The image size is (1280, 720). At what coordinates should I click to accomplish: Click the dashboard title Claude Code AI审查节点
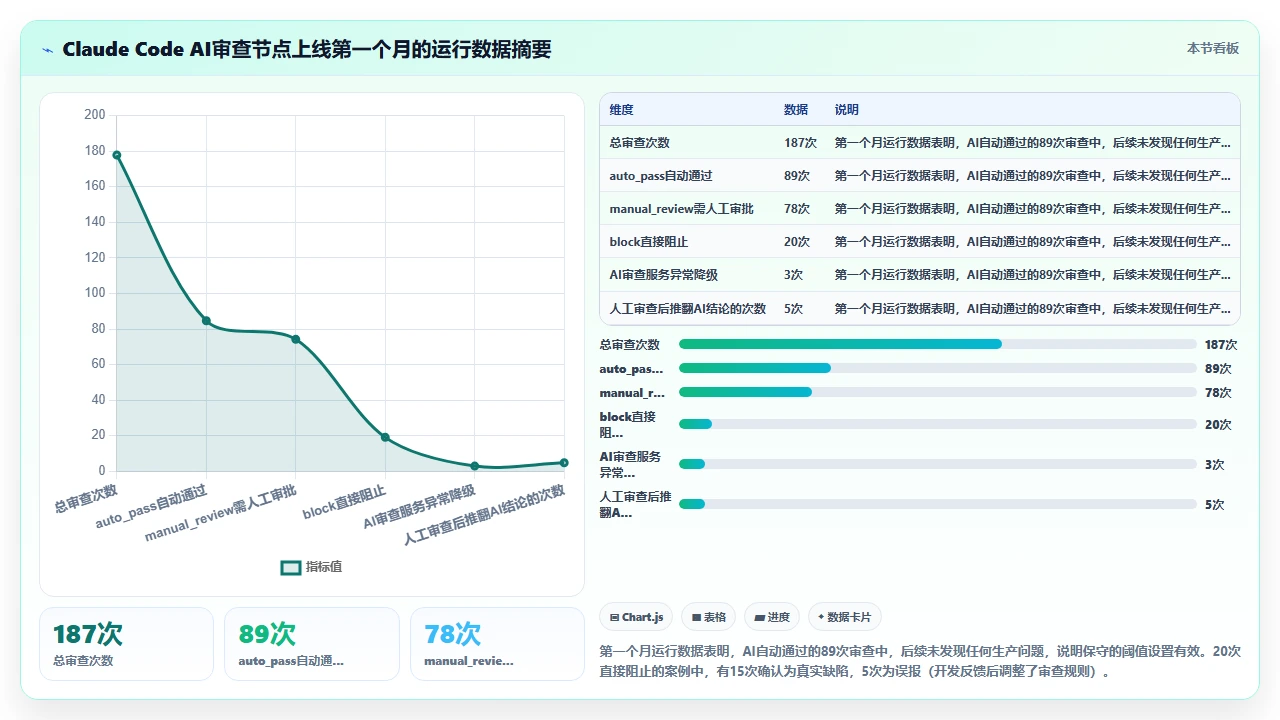pos(307,49)
